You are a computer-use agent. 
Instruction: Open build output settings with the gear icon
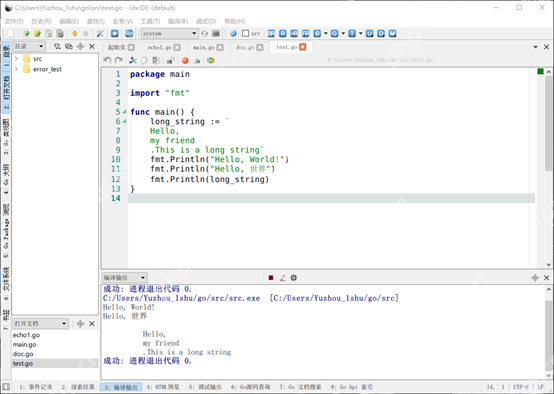pos(294,278)
